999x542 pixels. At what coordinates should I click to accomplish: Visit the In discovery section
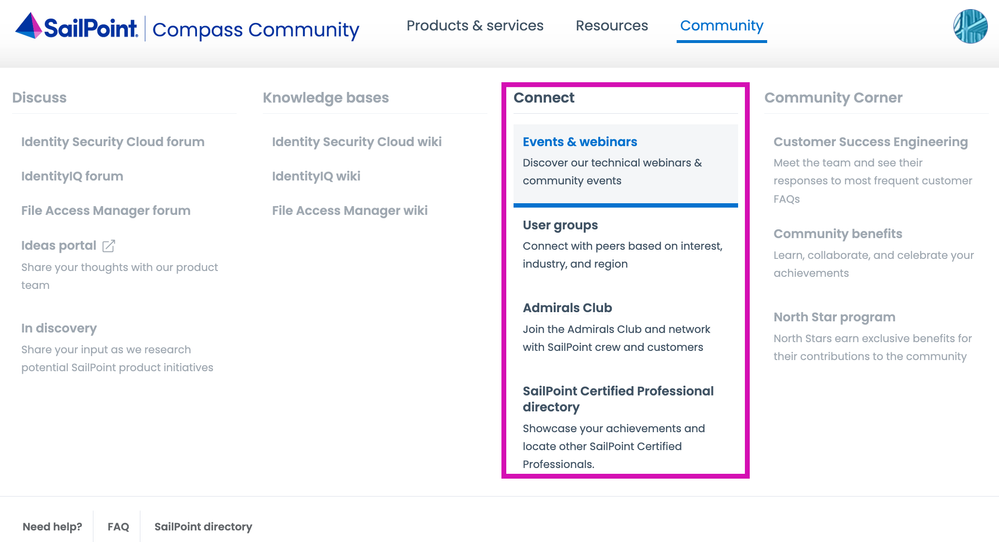point(59,328)
